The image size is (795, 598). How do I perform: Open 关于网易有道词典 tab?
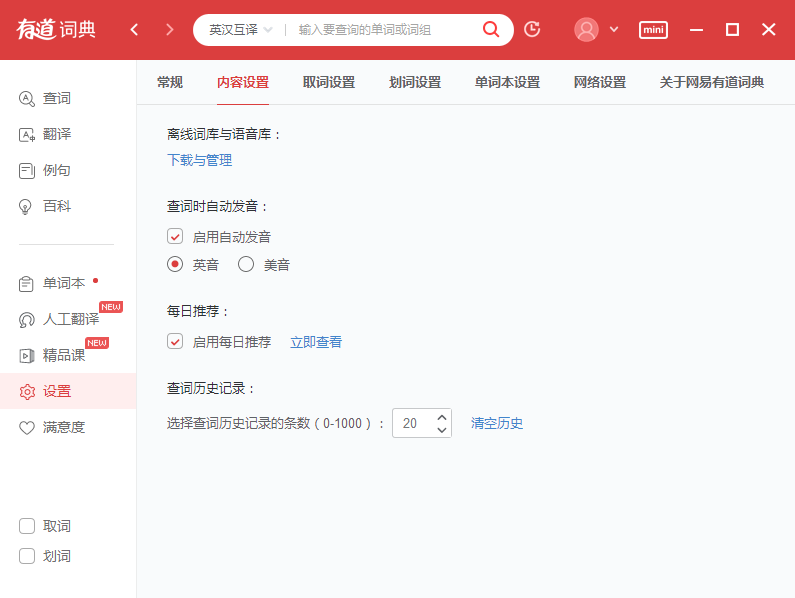click(711, 82)
